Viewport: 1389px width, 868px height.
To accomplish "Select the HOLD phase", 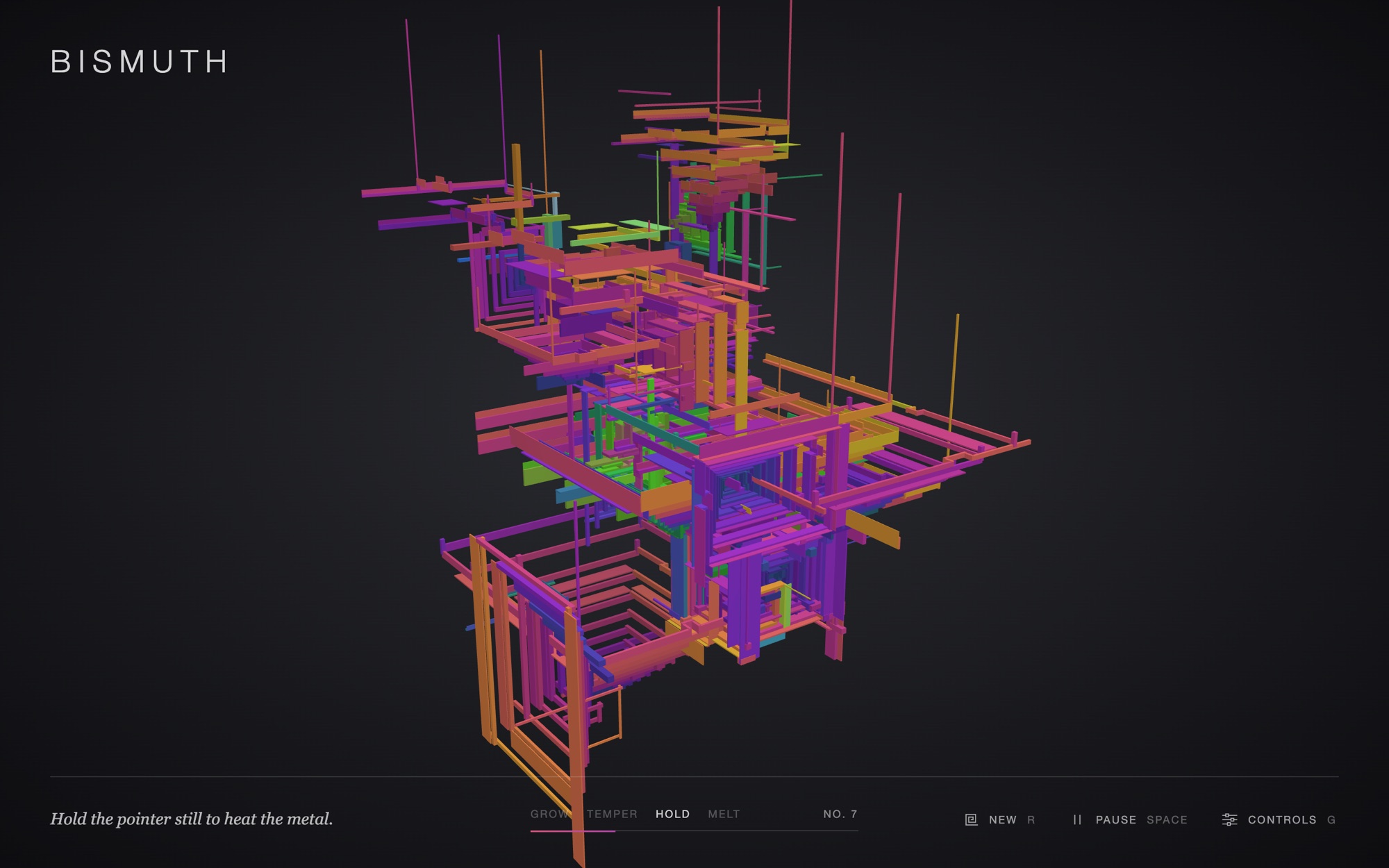I will coord(673,814).
